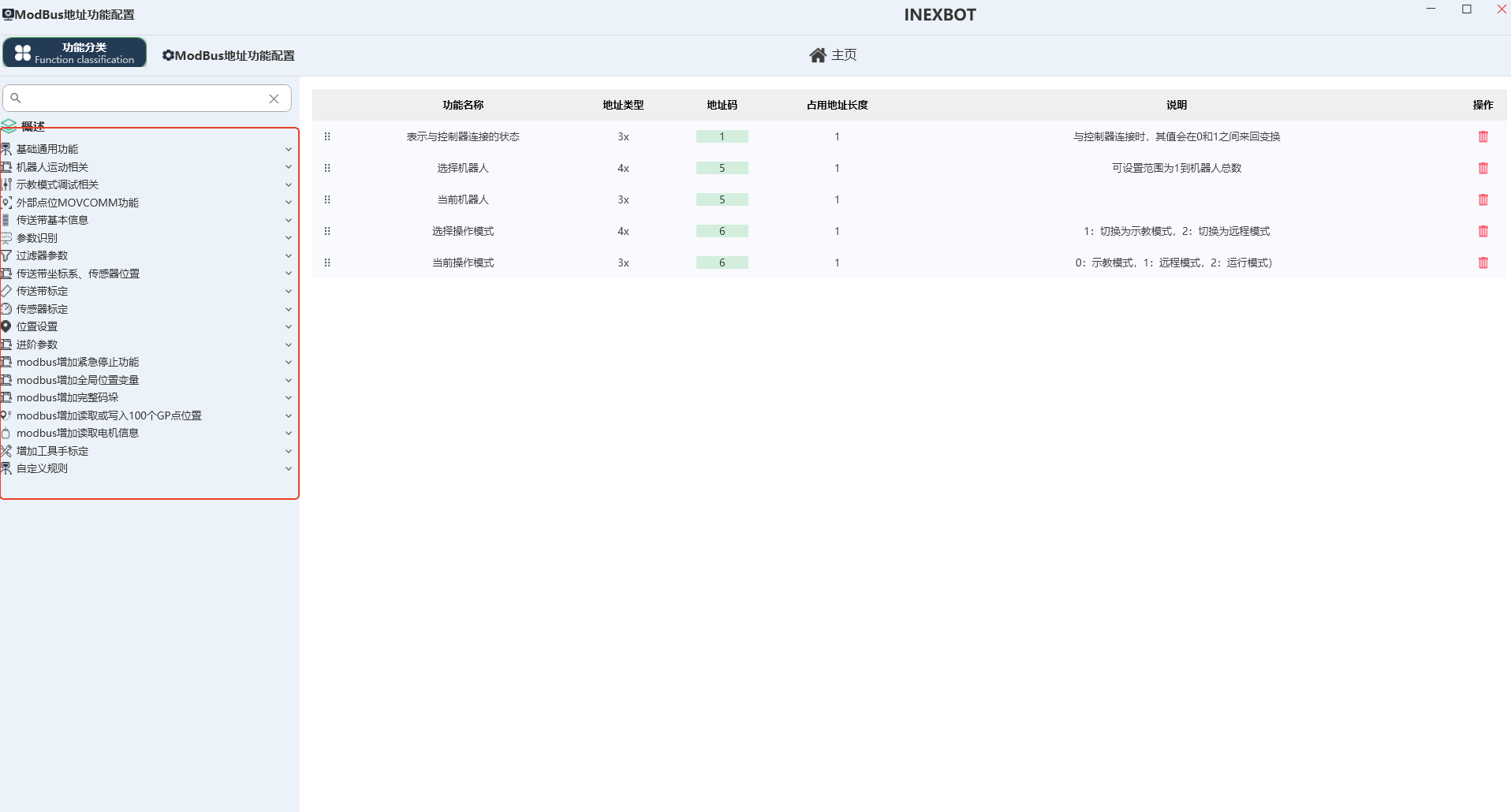Click trash icon for 表示与控制器连接的状态 row

tap(1483, 136)
